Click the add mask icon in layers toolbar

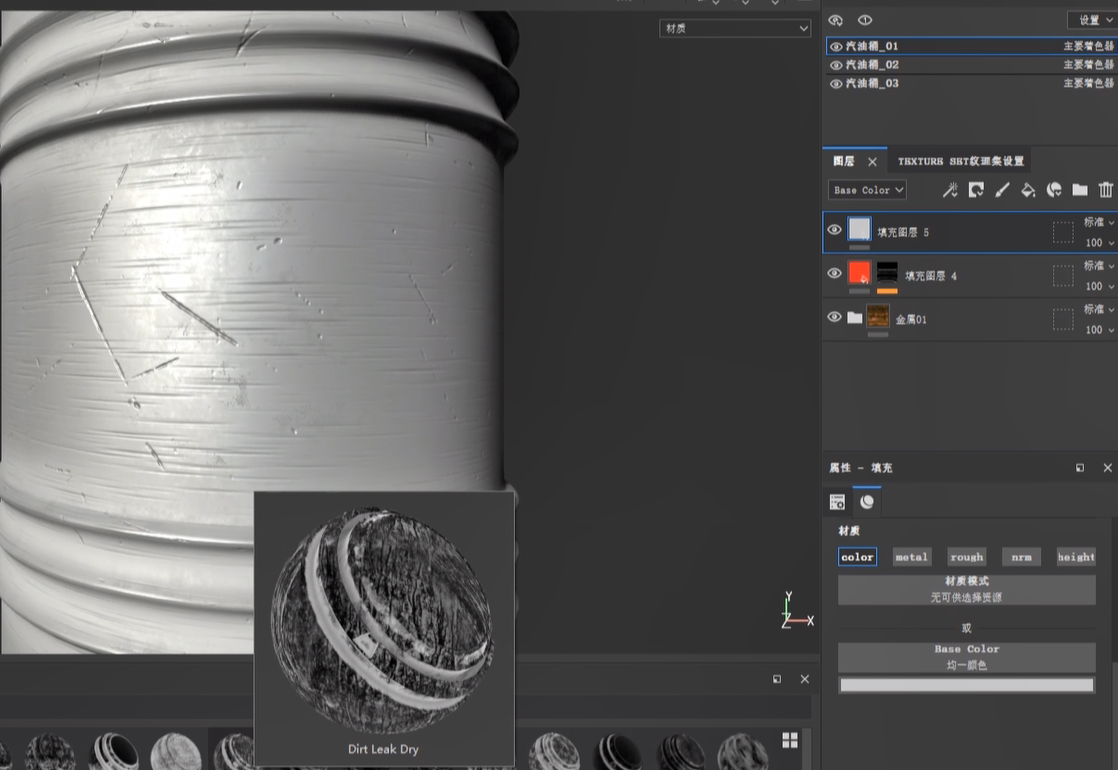976,190
